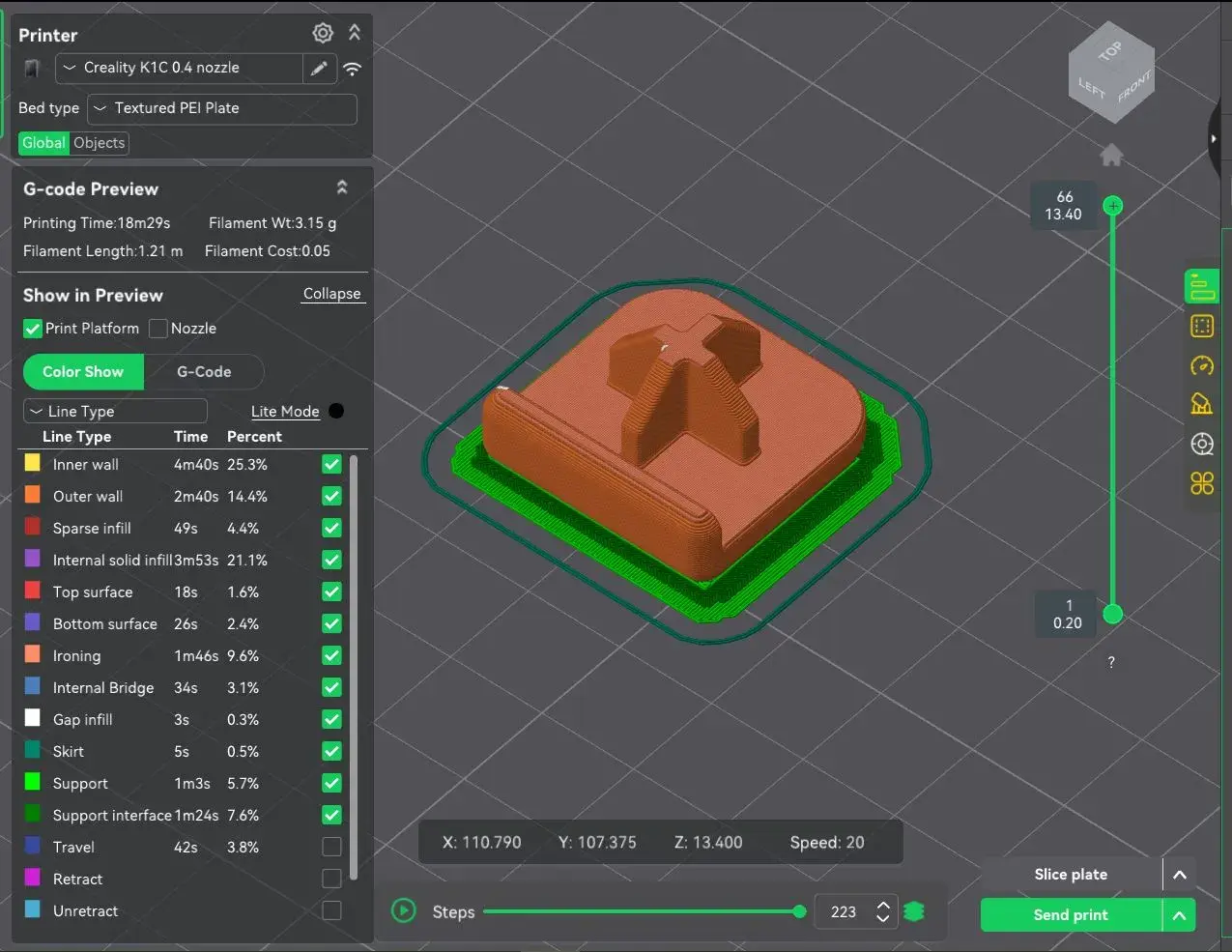Hide Outer wall lines in preview

tap(331, 496)
